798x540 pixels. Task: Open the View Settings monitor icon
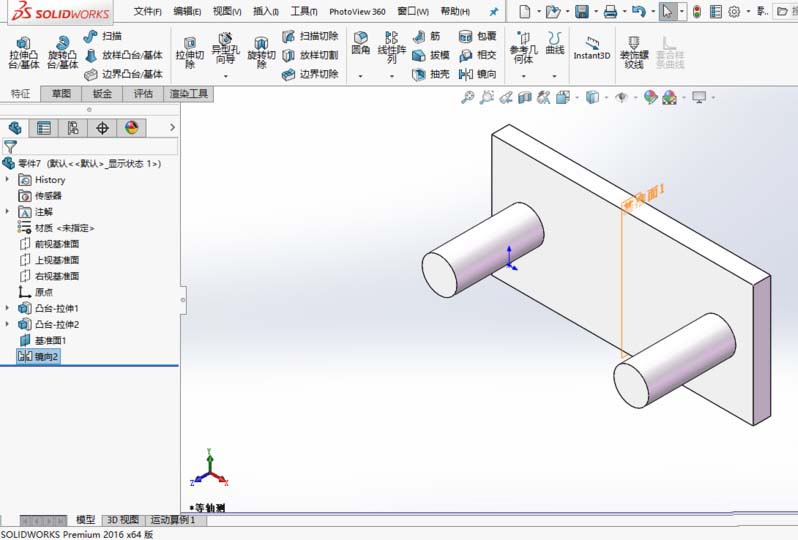click(699, 97)
